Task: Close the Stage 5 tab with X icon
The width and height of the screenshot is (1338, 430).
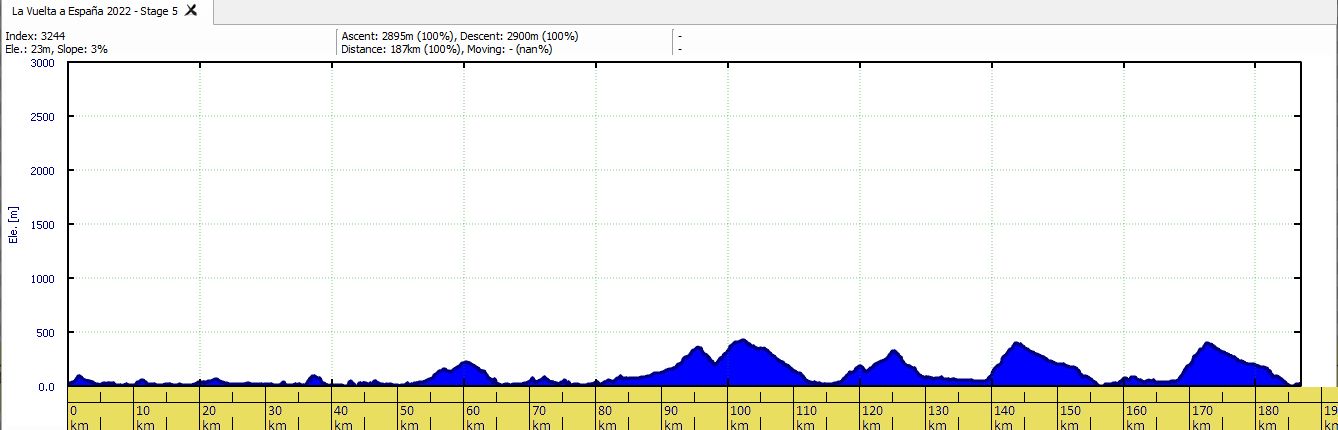Action: click(x=191, y=10)
